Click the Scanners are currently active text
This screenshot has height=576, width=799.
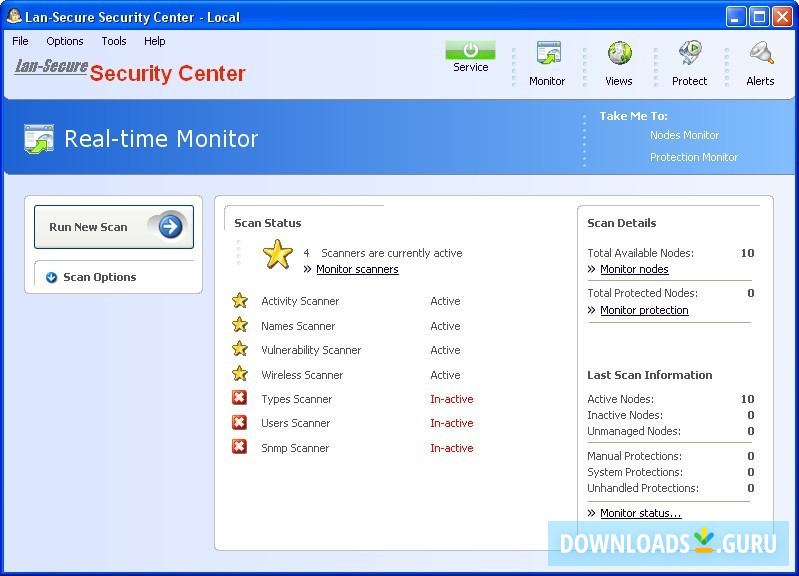coord(391,253)
